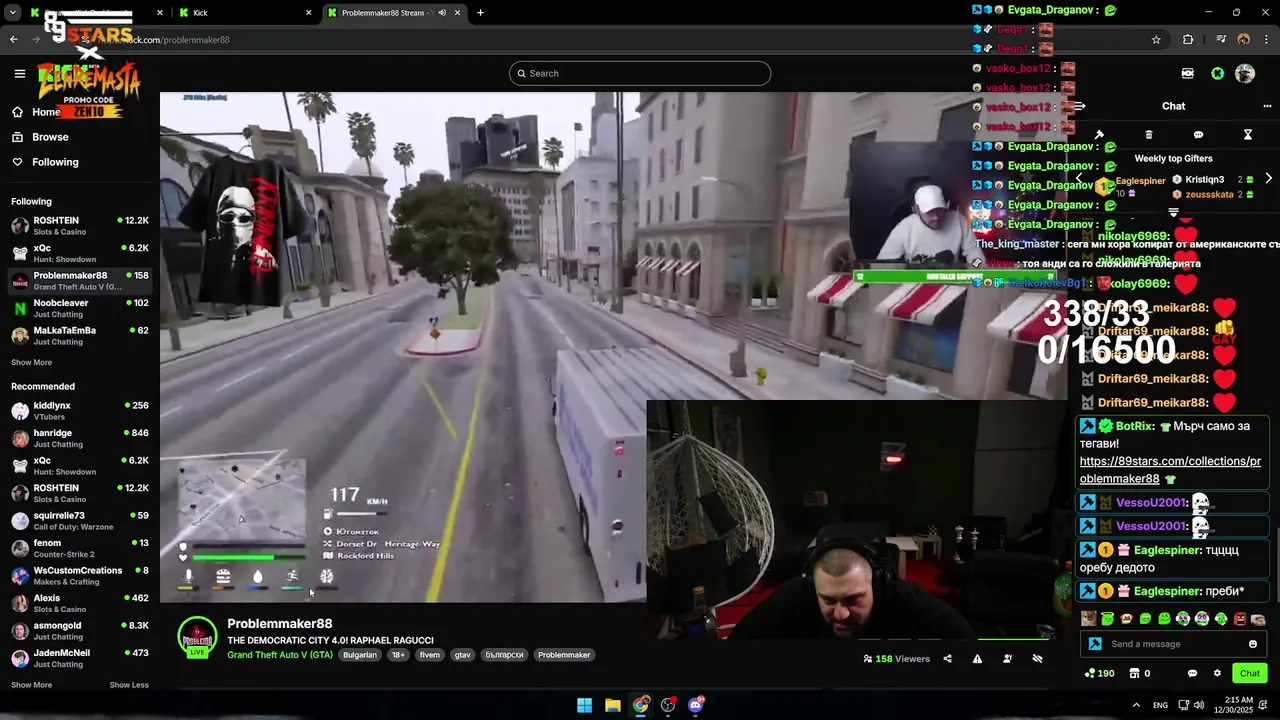This screenshot has width=1280, height=720.
Task: Close the Kick tab
Action: point(308,13)
